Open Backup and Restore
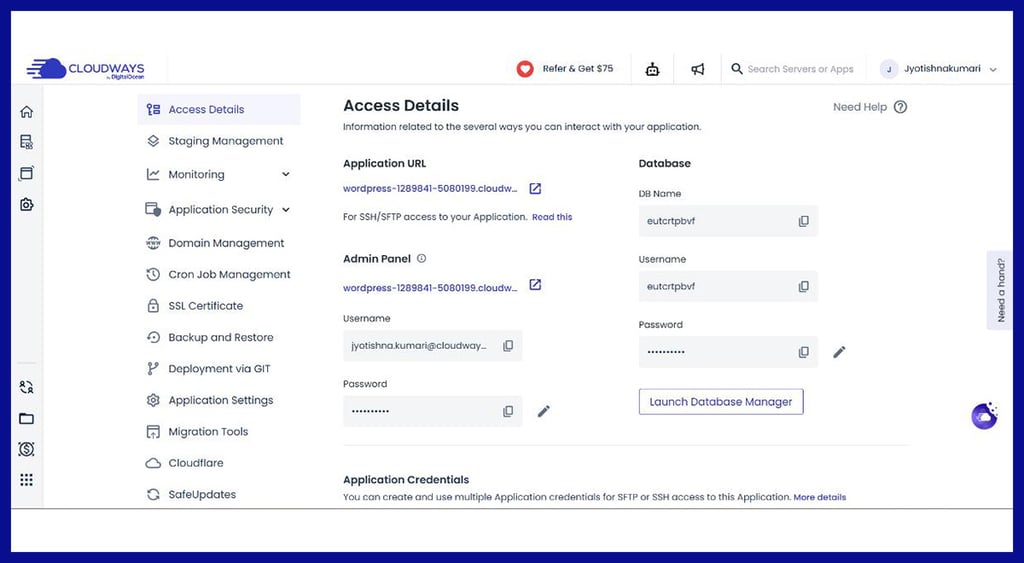 219,337
